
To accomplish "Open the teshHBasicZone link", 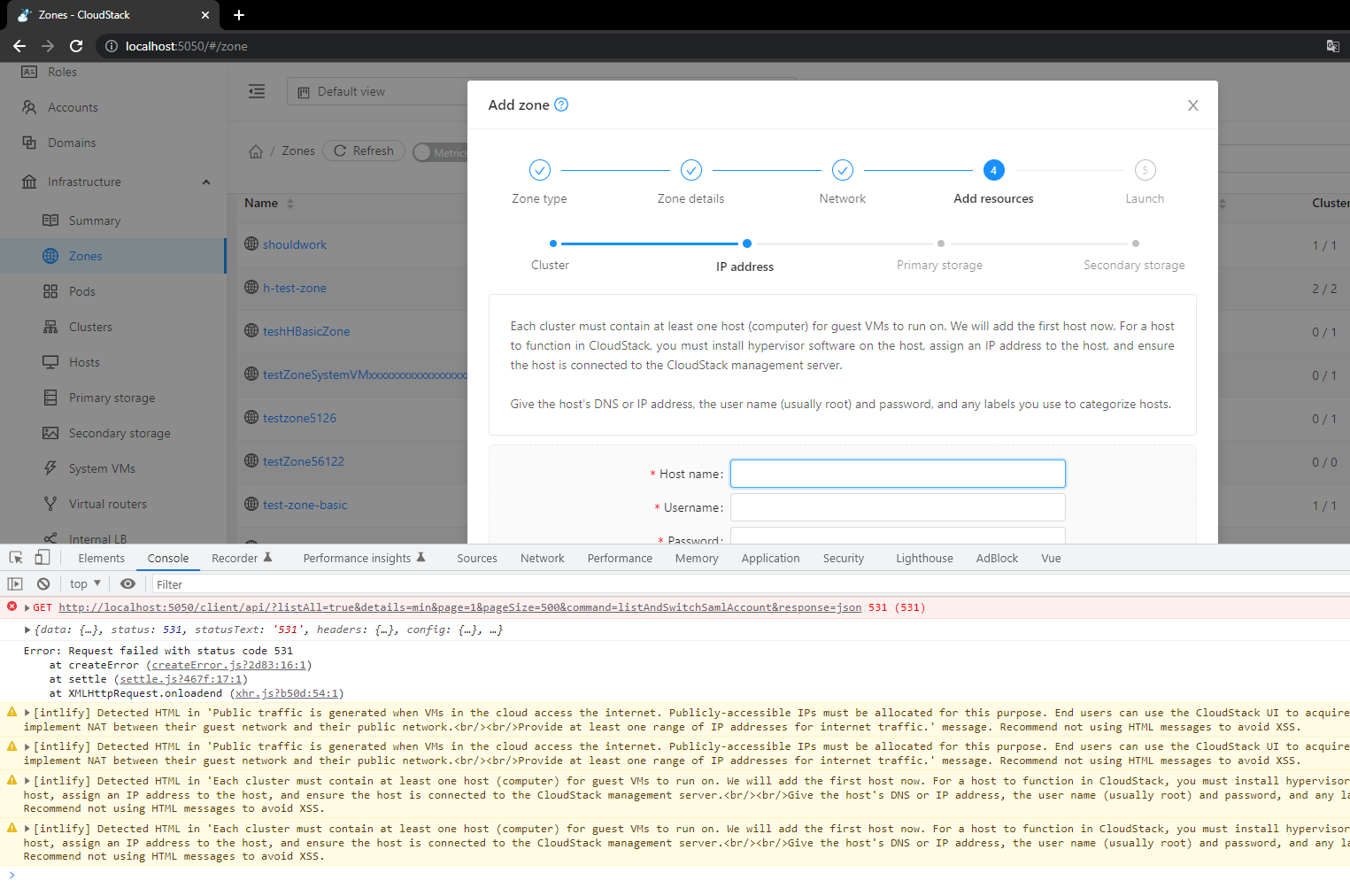I will pos(306,331).
